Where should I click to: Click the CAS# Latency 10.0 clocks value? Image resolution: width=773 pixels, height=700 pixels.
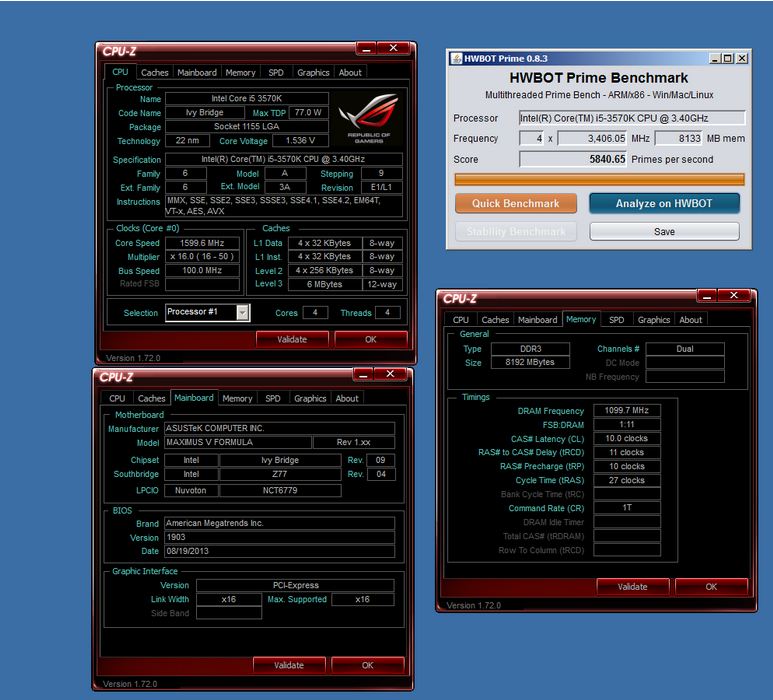627,438
